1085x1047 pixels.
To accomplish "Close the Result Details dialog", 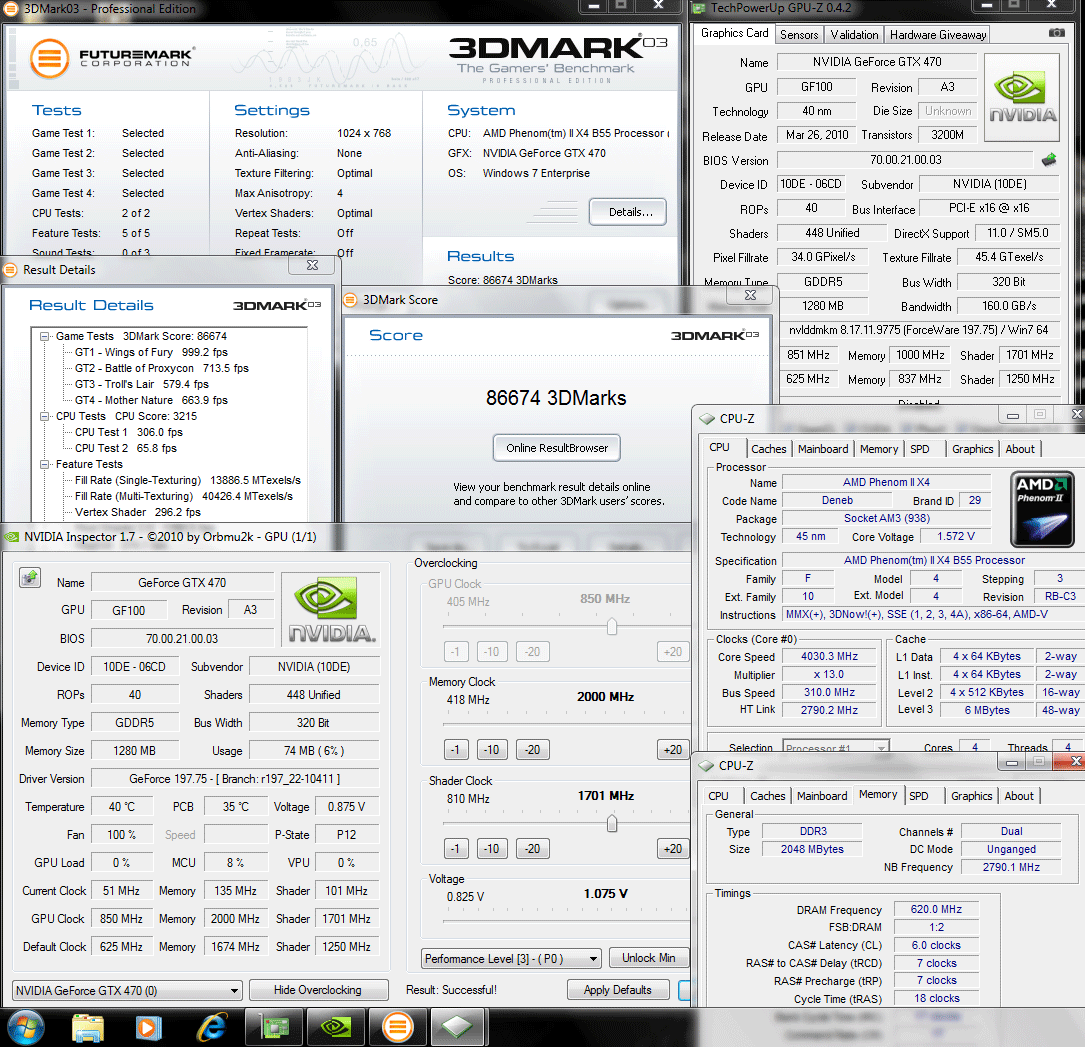I will coord(312,265).
